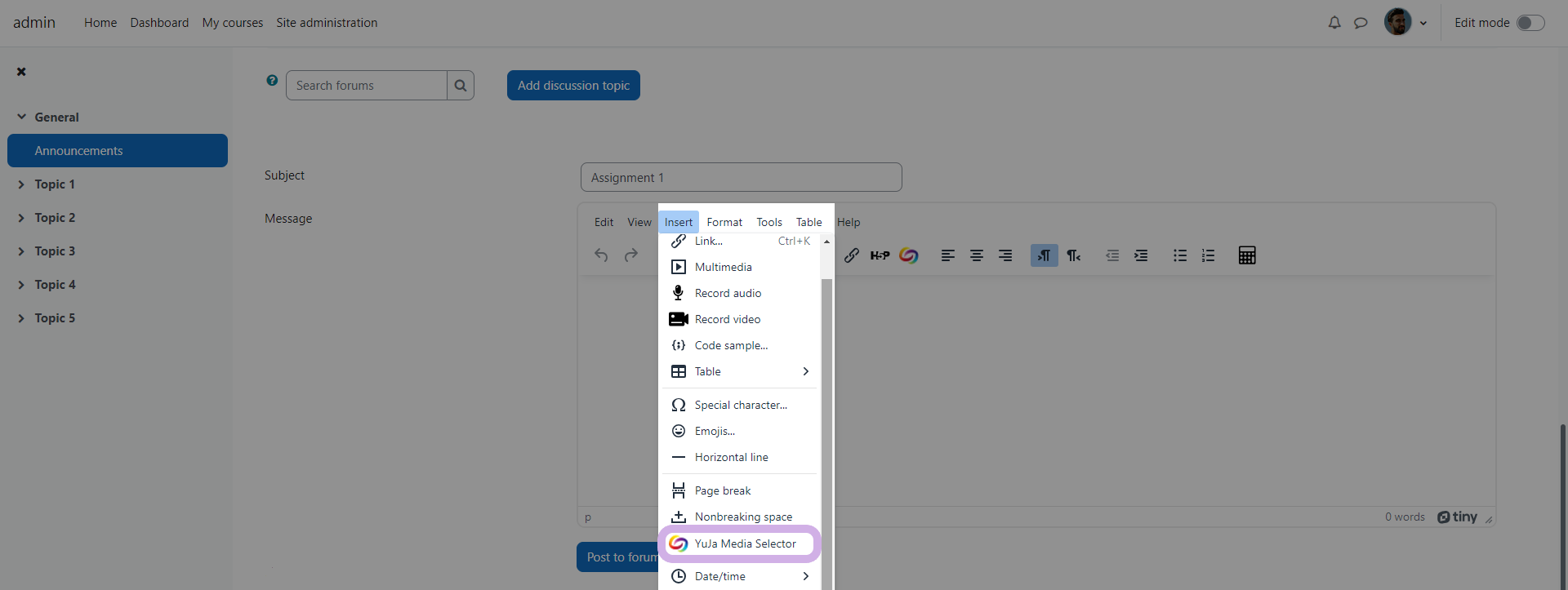Set right-to-left text direction
Viewport: 1568px width, 590px height.
pos(1073,255)
